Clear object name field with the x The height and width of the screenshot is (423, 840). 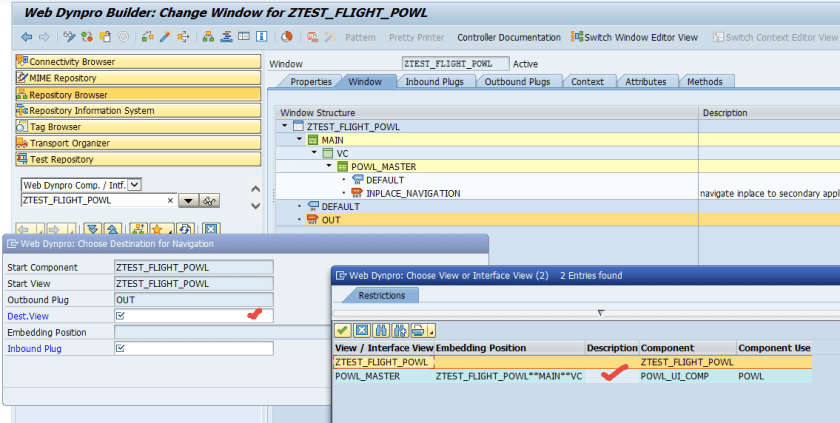pos(170,201)
